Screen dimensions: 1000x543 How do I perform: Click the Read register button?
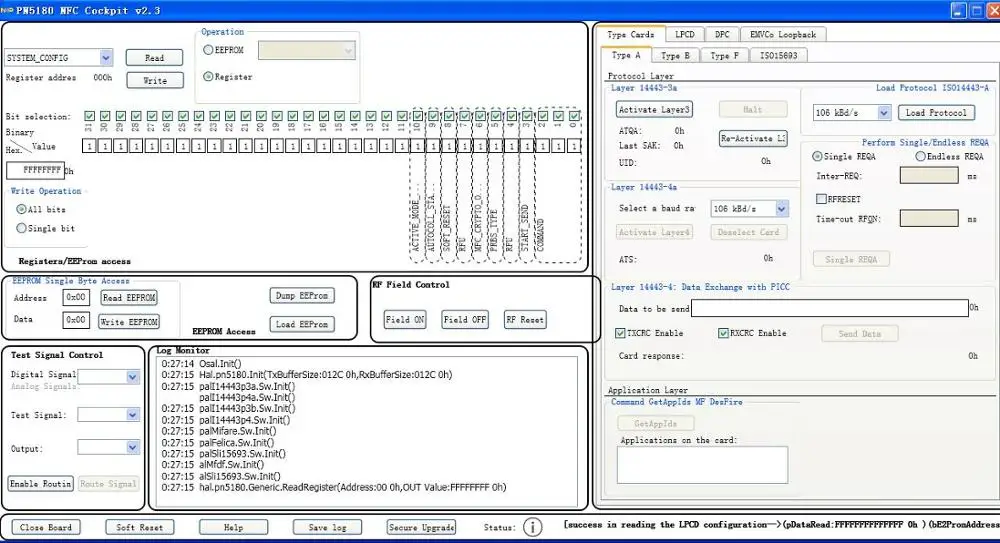(154, 57)
